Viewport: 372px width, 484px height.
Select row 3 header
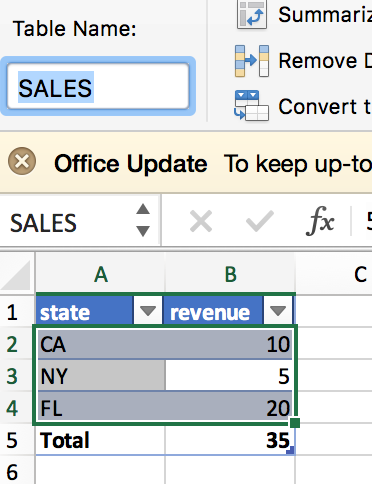point(17,376)
